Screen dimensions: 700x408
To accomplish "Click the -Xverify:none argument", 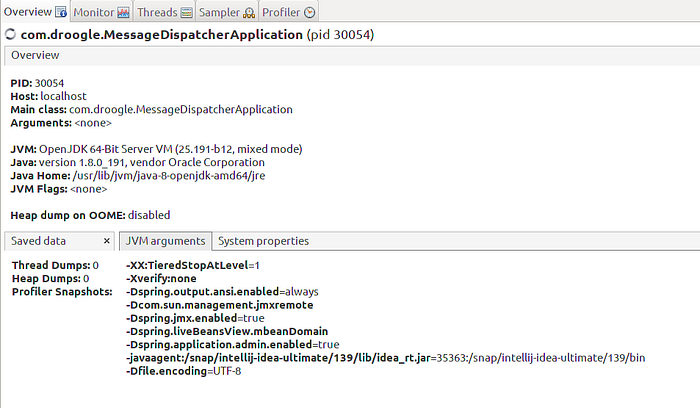I will click(x=161, y=279).
